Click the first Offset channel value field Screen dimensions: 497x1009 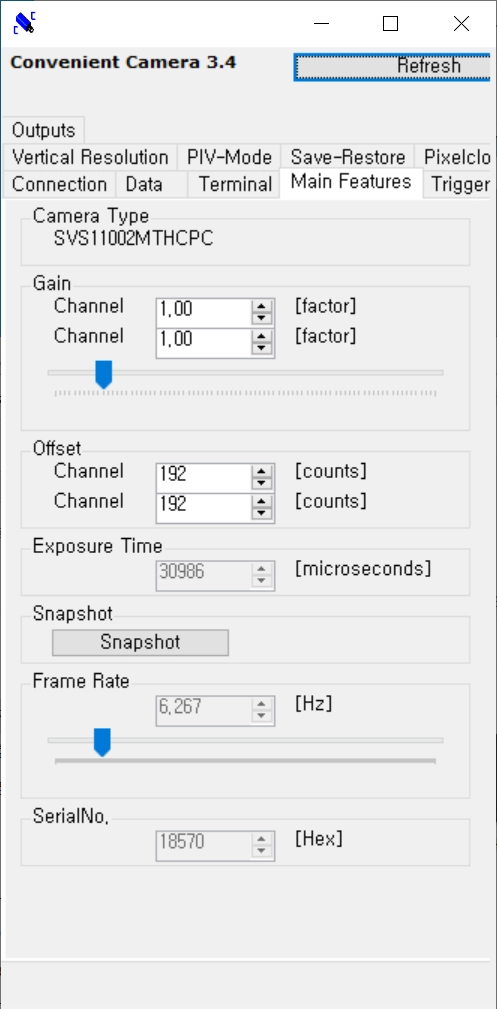coord(203,477)
